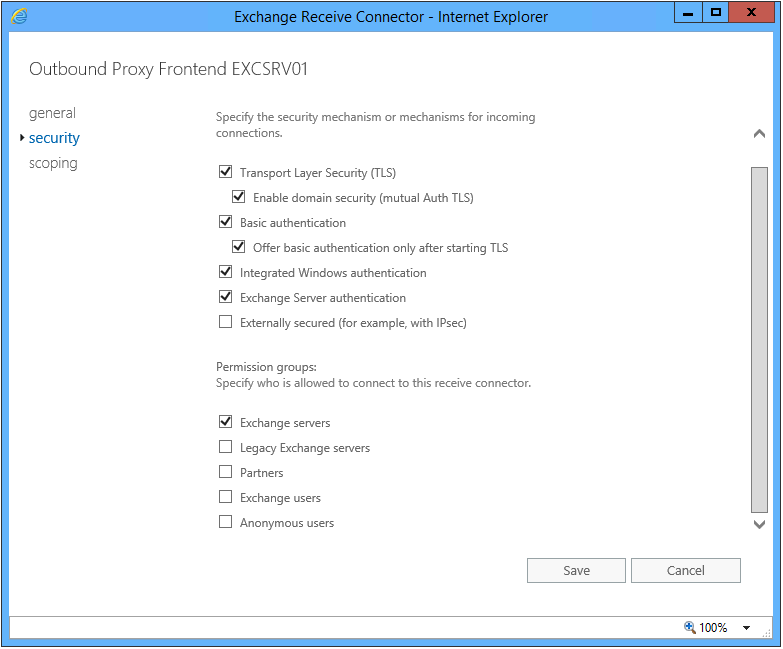
Task: Click the Outbound Proxy Frontend EXCSRV01 heading
Action: pyautogui.click(x=168, y=69)
